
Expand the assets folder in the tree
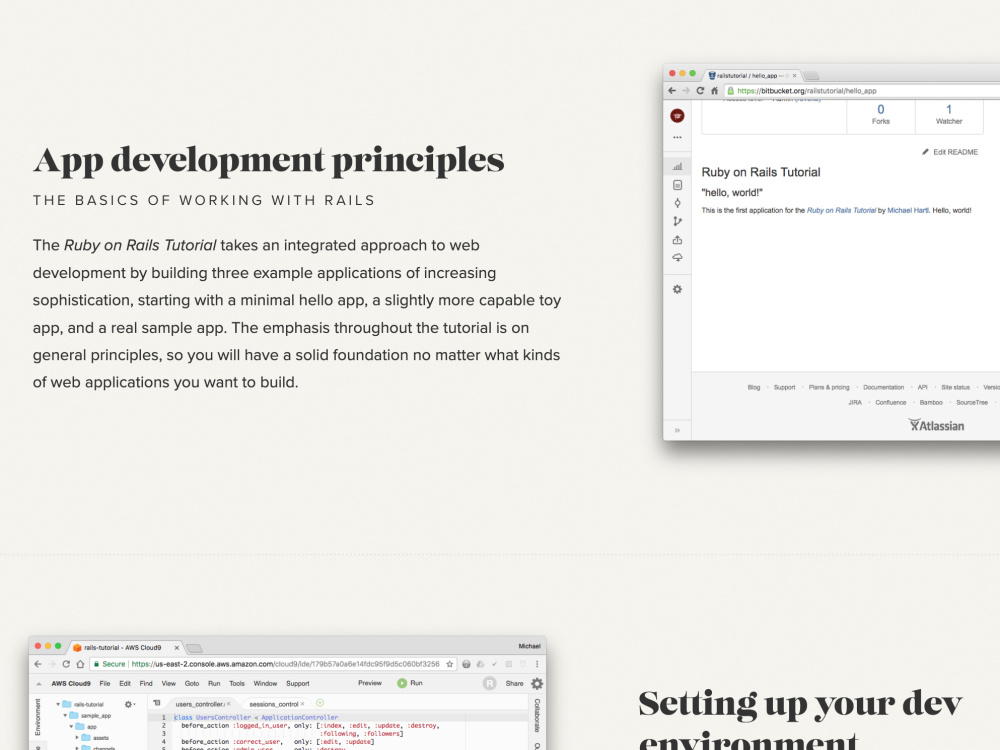click(77, 737)
